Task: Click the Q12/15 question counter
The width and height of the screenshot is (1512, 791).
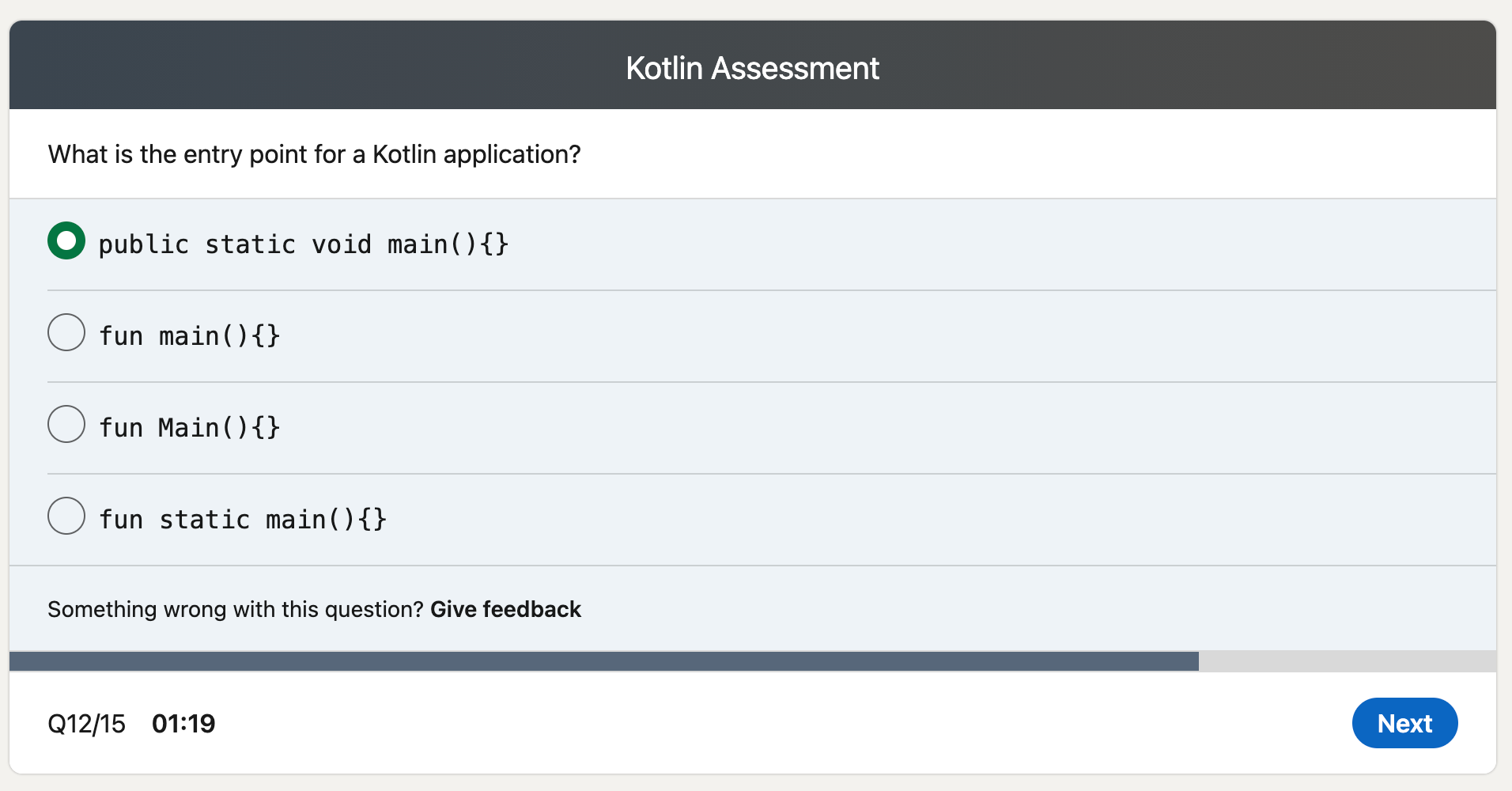Action: pyautogui.click(x=87, y=723)
